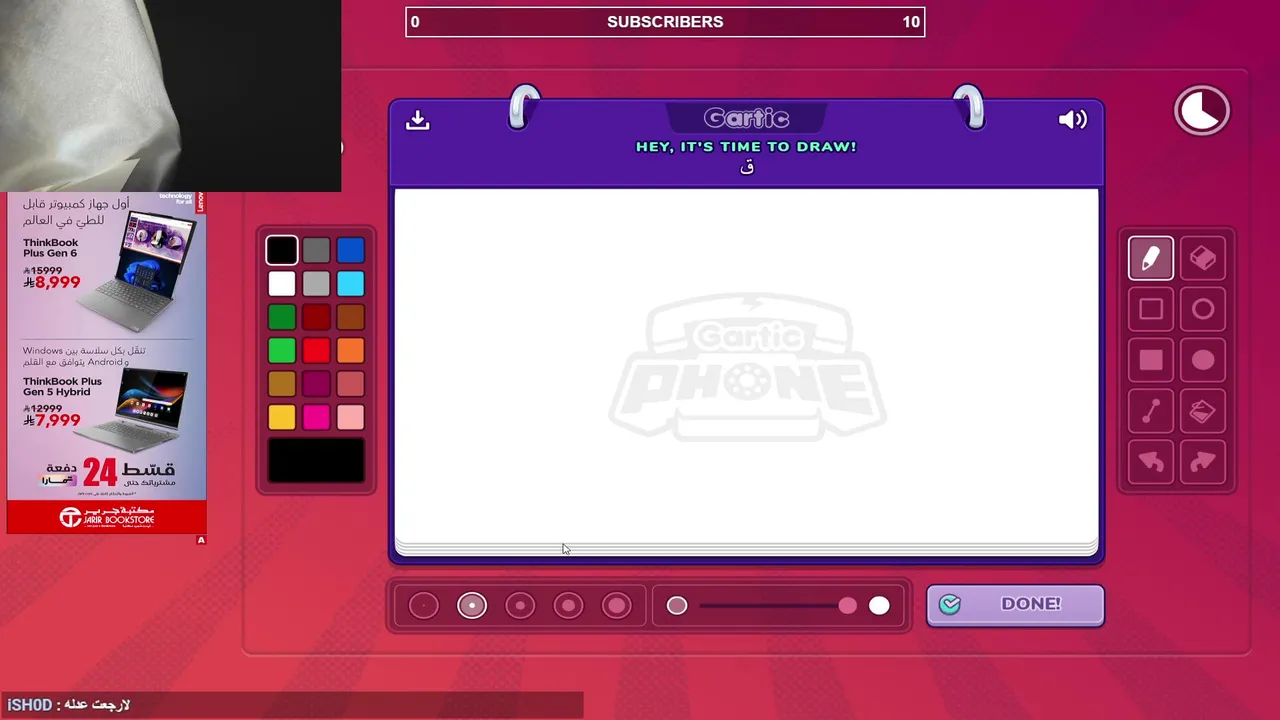Mute the game sound speaker icon
This screenshot has height=720, width=1280.
(x=1072, y=120)
